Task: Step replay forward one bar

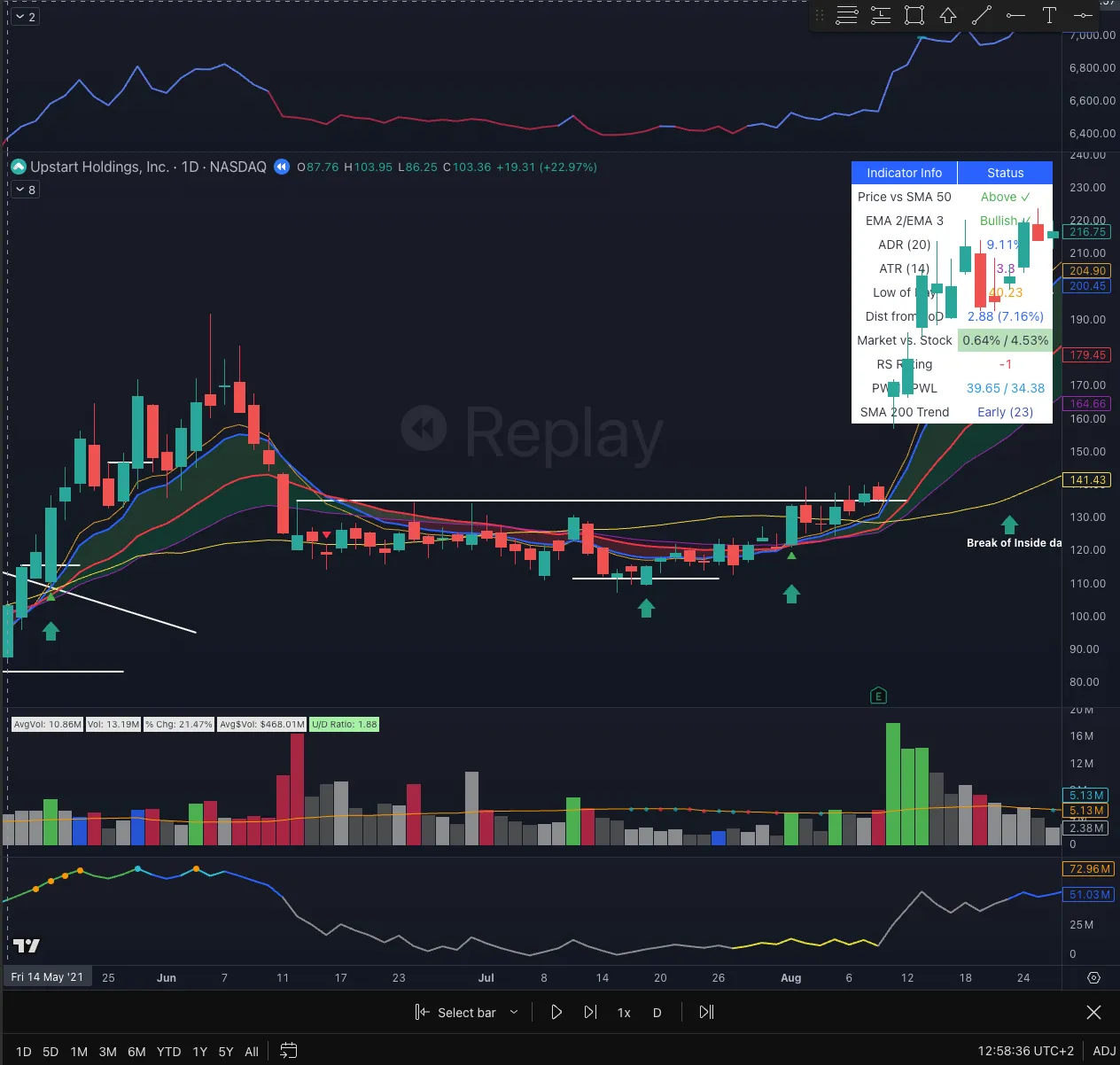Action: [x=590, y=1012]
